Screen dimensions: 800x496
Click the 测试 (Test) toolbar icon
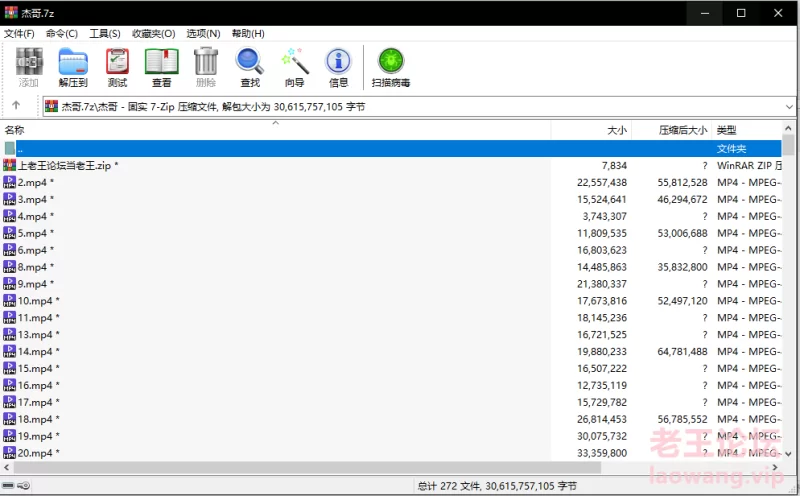[x=117, y=61]
